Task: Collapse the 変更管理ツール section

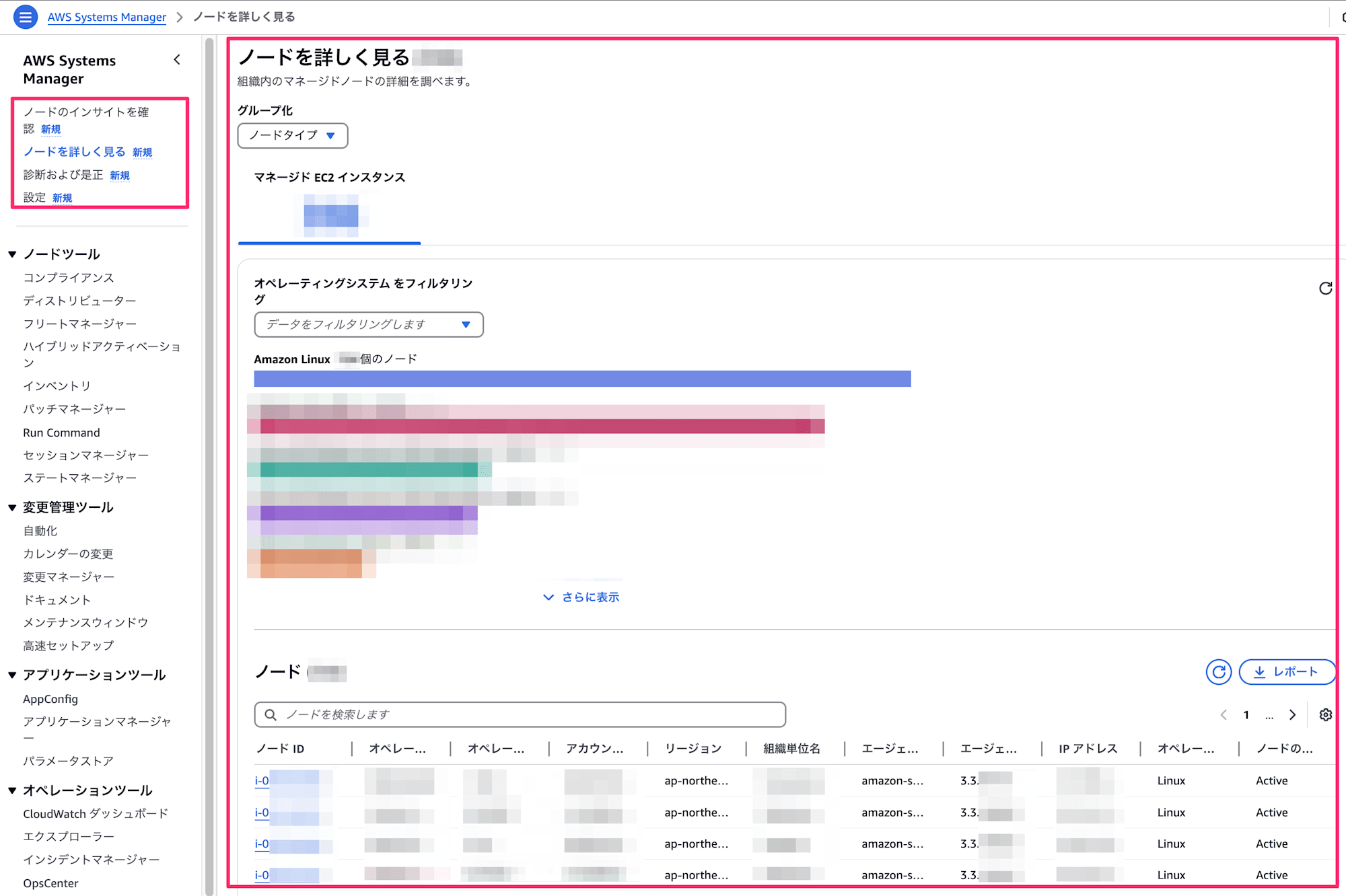Action: [12, 508]
